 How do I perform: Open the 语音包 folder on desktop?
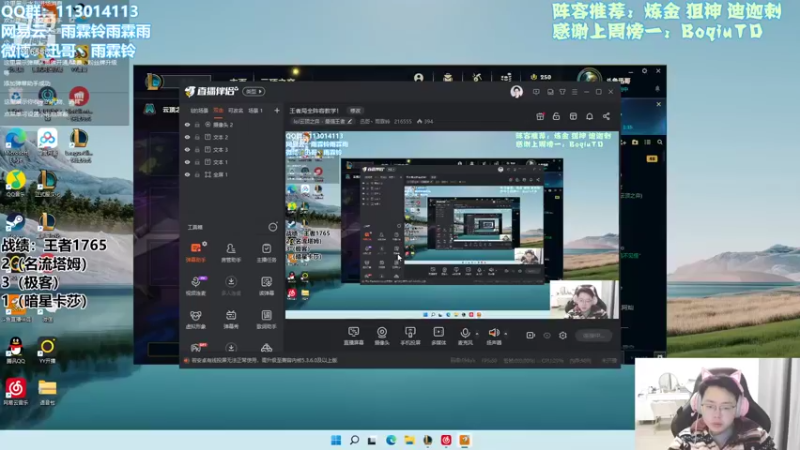tap(47, 391)
